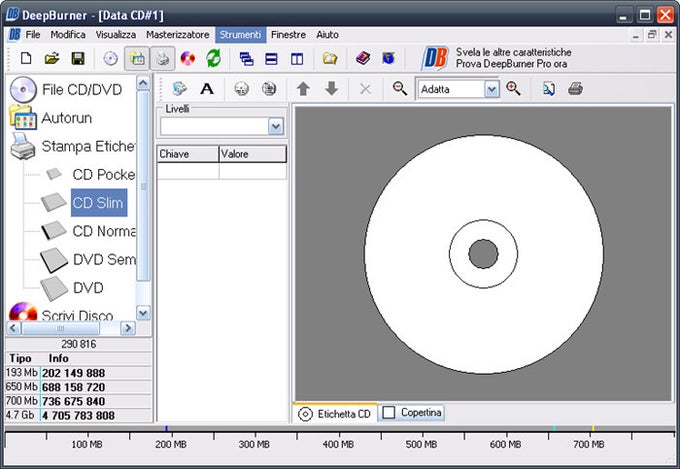Click the blue marker on capacity bar

click(x=166, y=428)
